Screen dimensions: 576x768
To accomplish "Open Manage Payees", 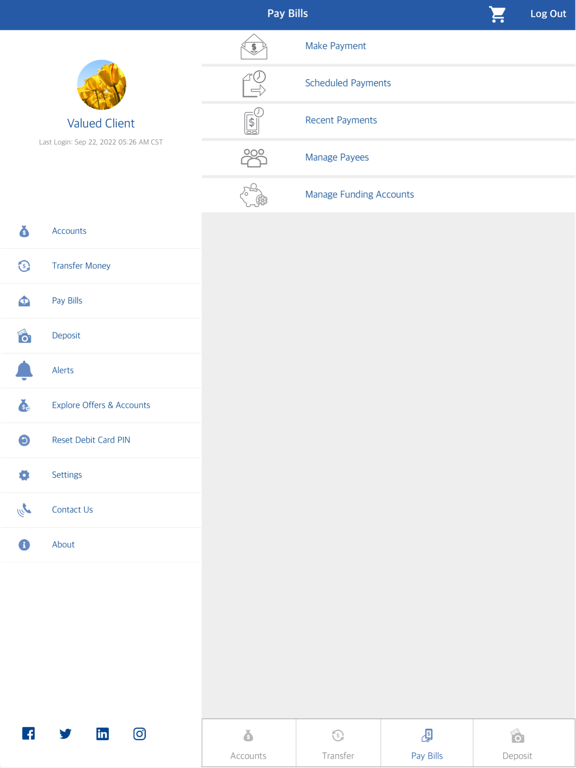I will click(x=388, y=158).
